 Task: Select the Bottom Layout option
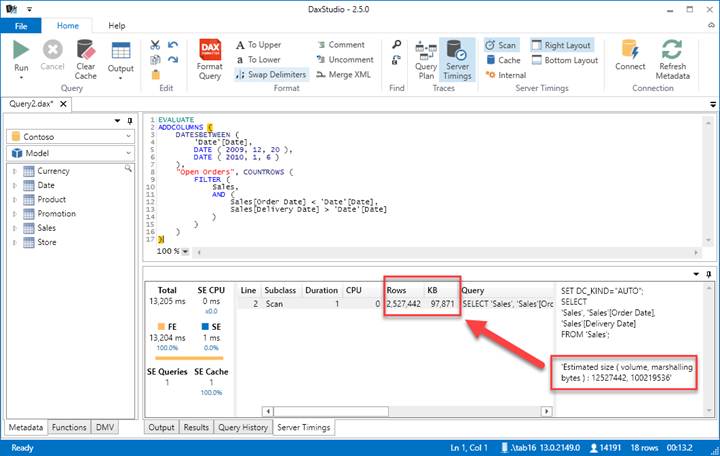pos(565,60)
